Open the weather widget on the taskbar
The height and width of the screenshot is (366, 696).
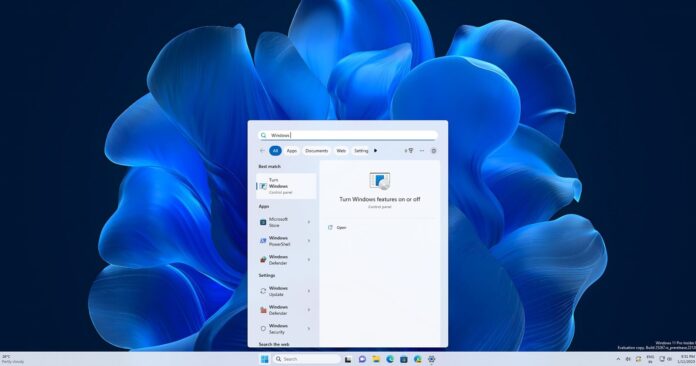coord(12,359)
